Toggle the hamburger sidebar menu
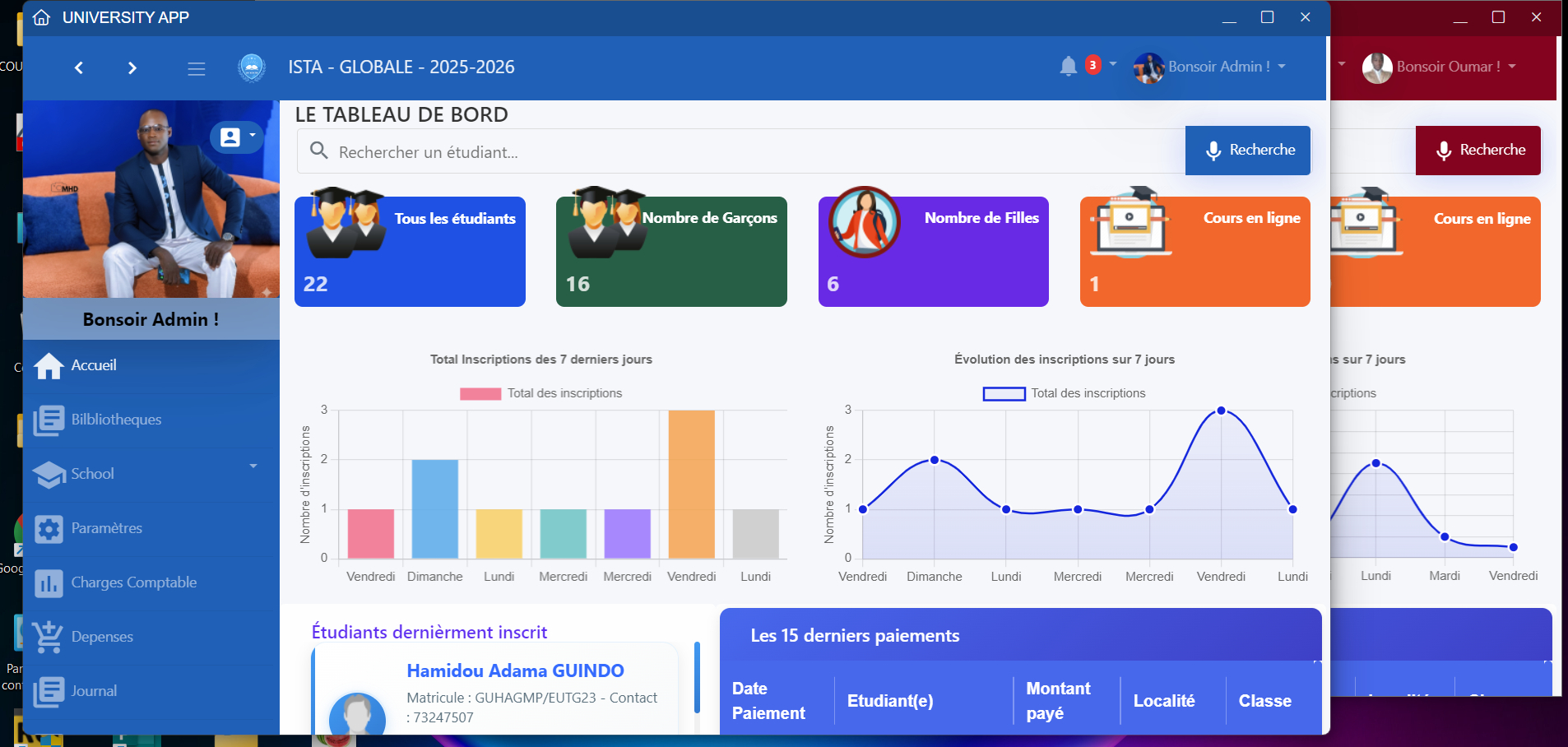Image resolution: width=1568 pixels, height=747 pixels. pyautogui.click(x=196, y=69)
